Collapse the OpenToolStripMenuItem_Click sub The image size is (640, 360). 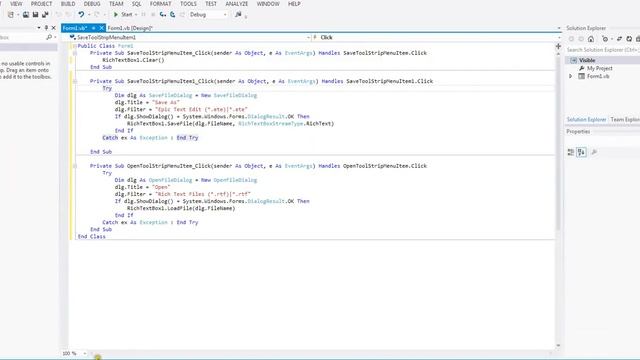75,166
